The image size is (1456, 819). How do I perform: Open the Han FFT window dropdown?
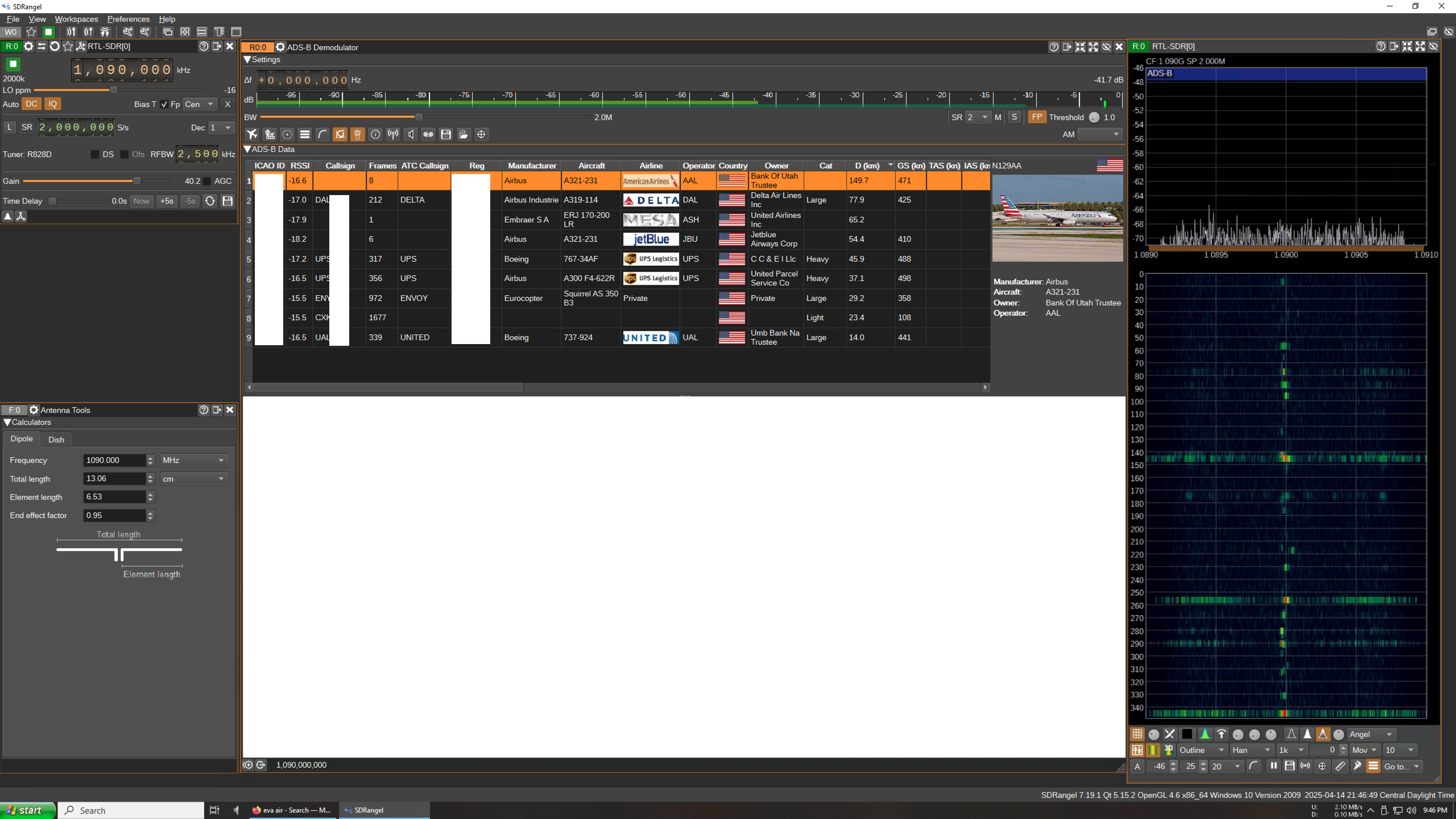[1251, 750]
